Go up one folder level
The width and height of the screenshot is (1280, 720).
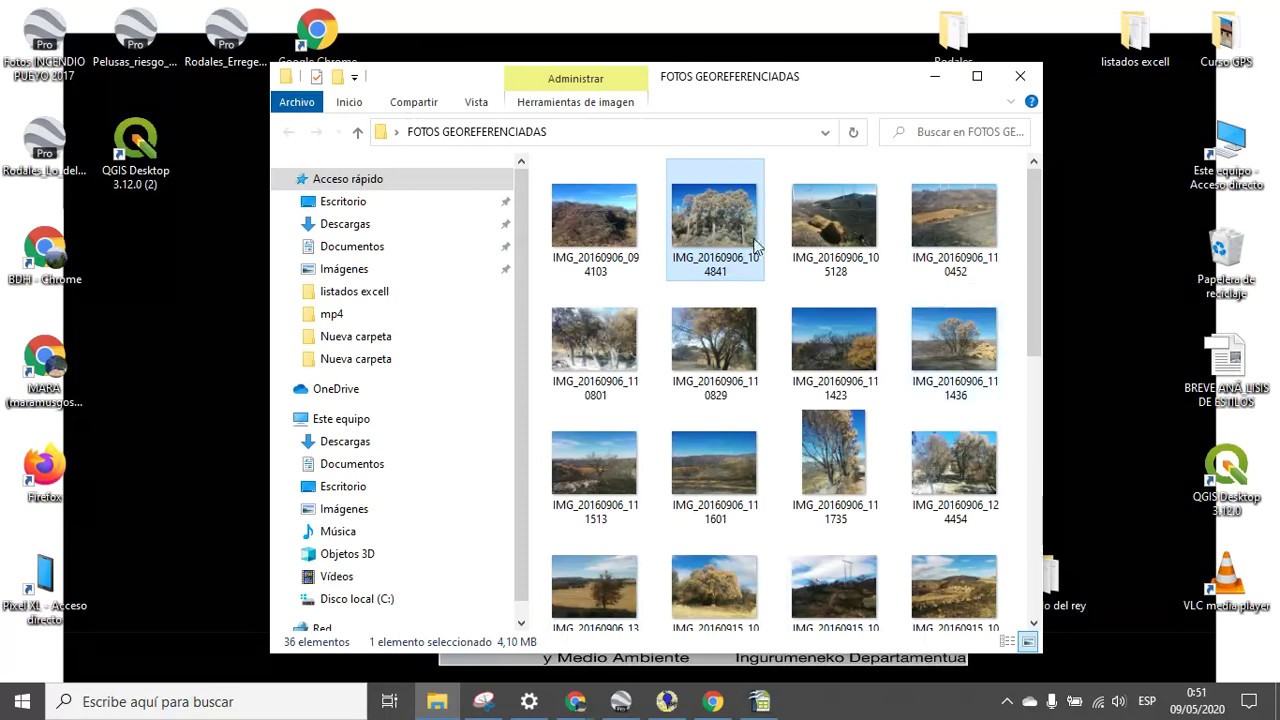point(357,132)
